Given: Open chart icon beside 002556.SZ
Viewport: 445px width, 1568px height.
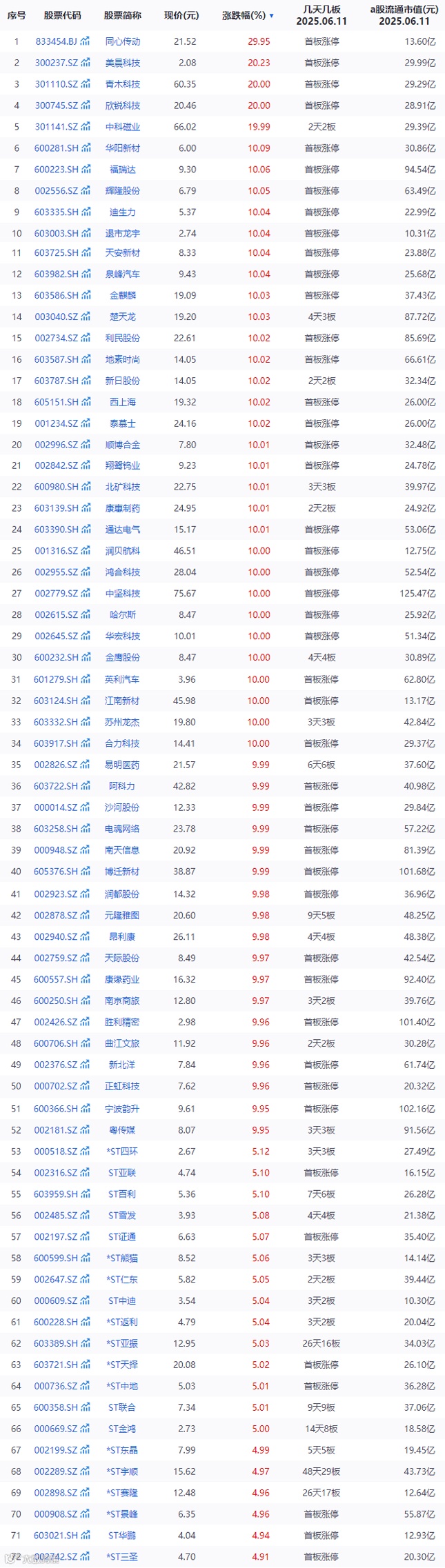Looking at the screenshot, I should (x=86, y=190).
